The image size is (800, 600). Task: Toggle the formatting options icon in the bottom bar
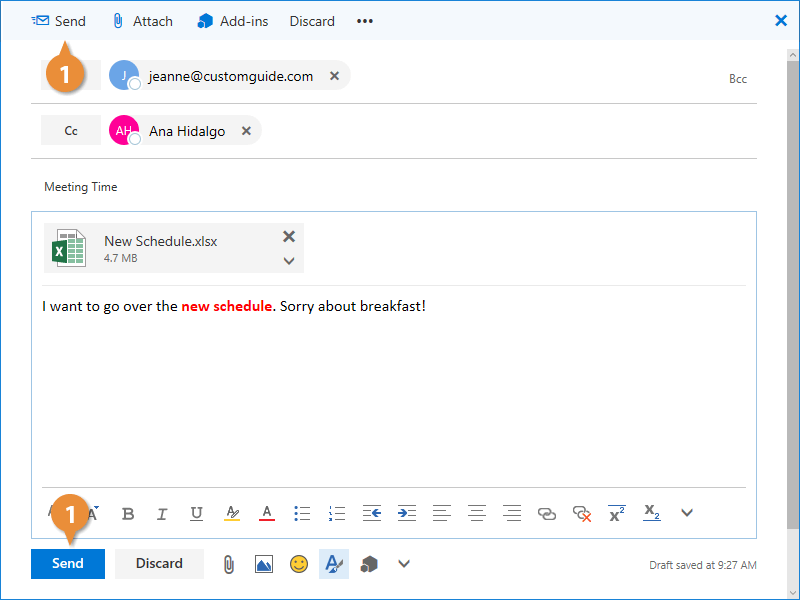tap(333, 564)
